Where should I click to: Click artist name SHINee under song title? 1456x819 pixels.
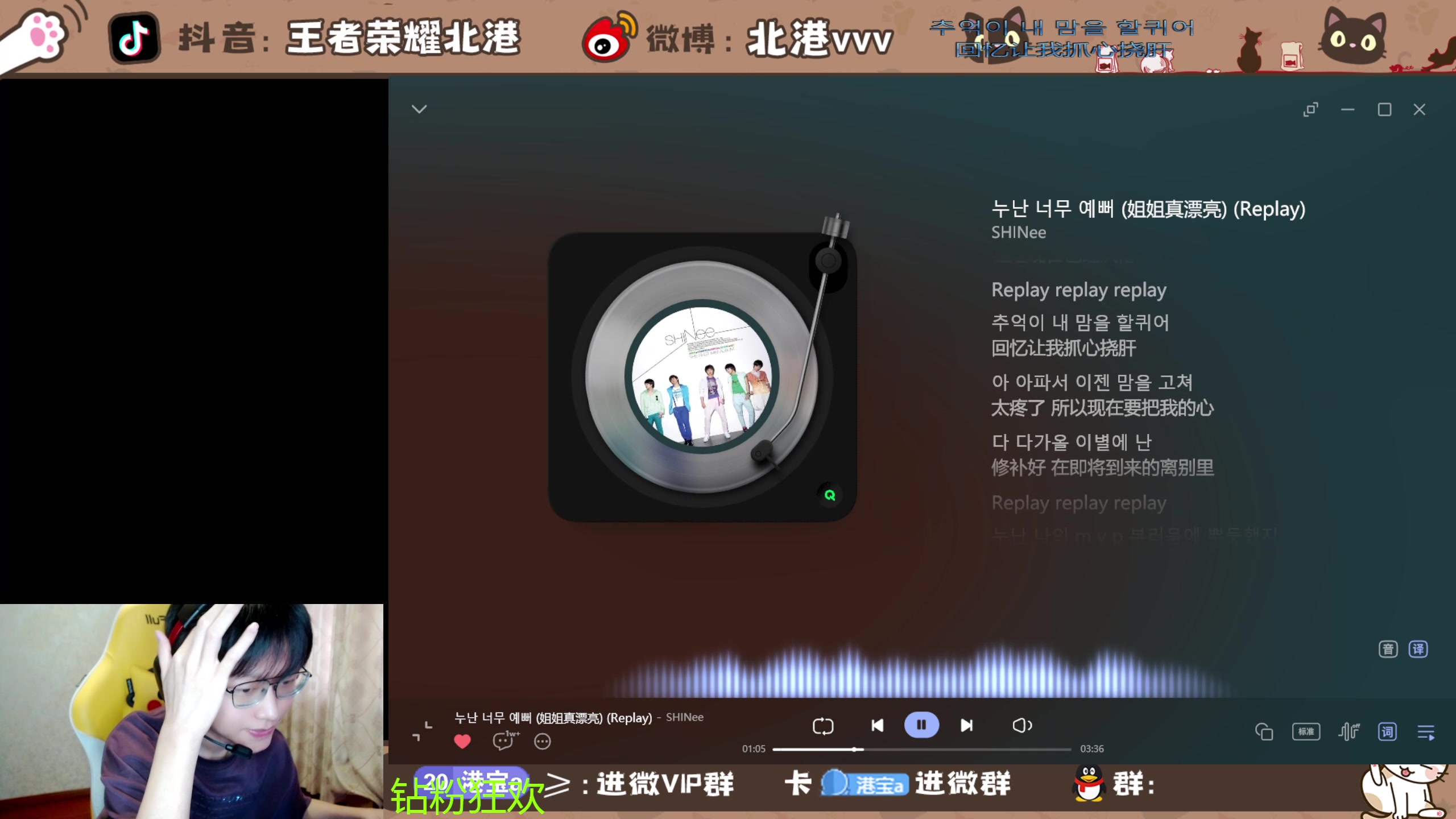click(x=1019, y=233)
